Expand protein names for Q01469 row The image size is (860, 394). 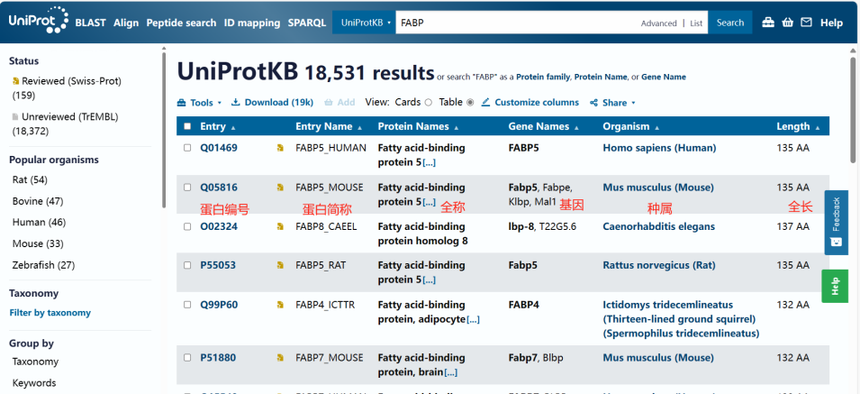coord(429,163)
